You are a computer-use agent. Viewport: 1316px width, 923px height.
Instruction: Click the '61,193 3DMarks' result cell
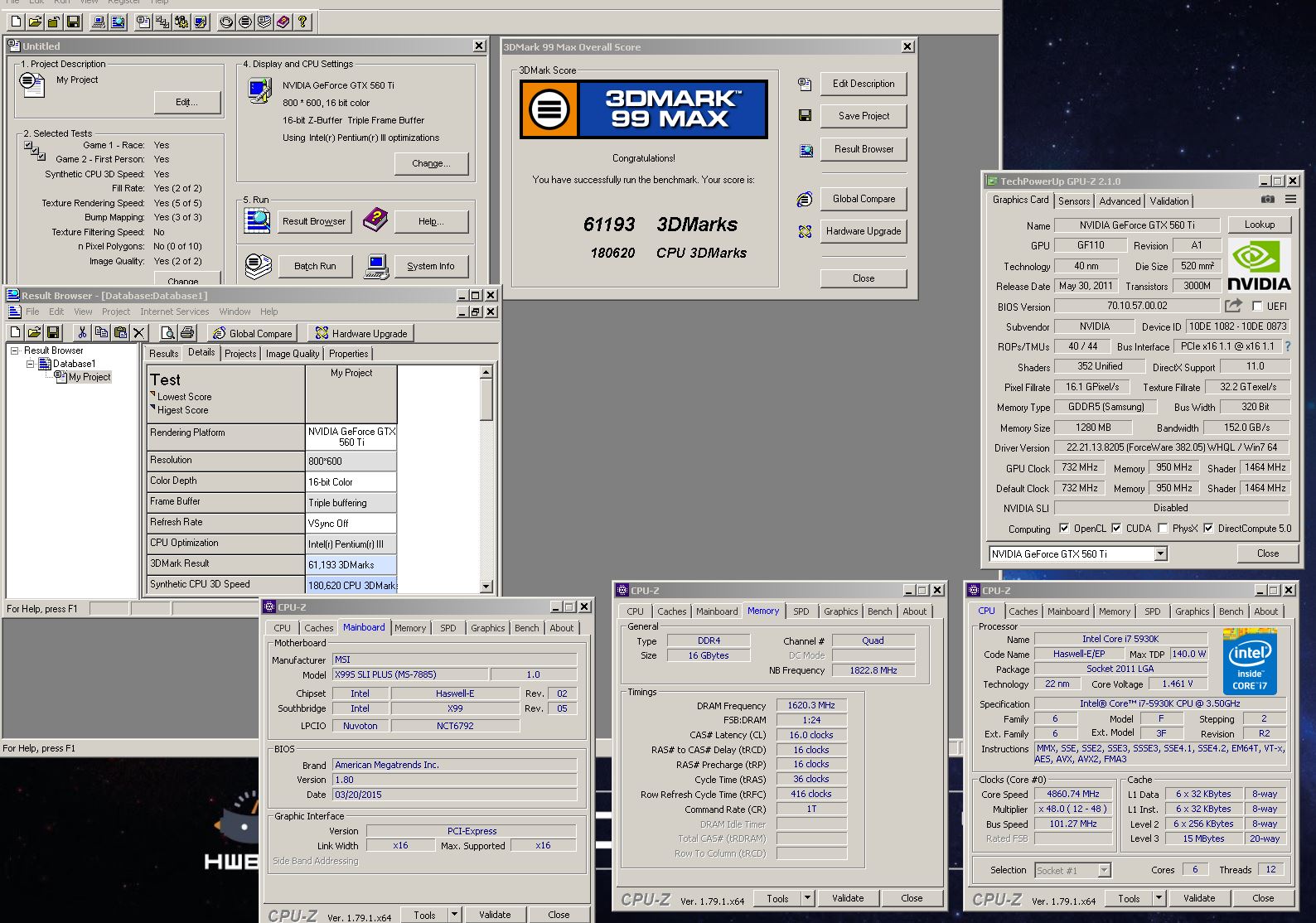(x=351, y=565)
